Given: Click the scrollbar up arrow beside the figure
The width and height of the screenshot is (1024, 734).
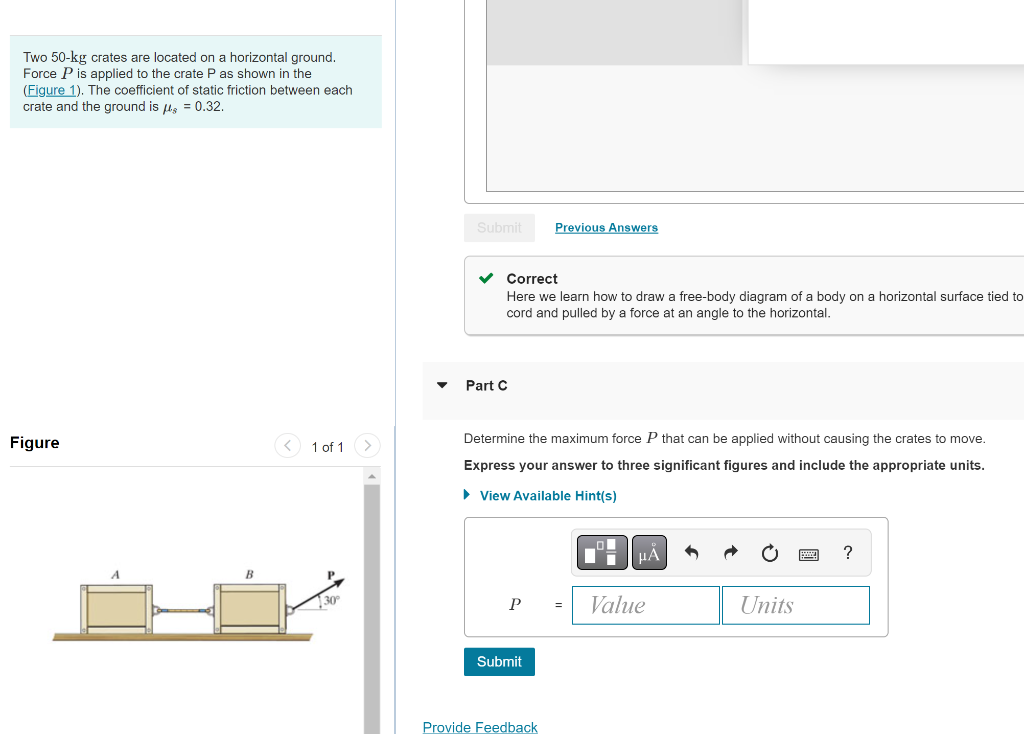Looking at the screenshot, I should [371, 474].
